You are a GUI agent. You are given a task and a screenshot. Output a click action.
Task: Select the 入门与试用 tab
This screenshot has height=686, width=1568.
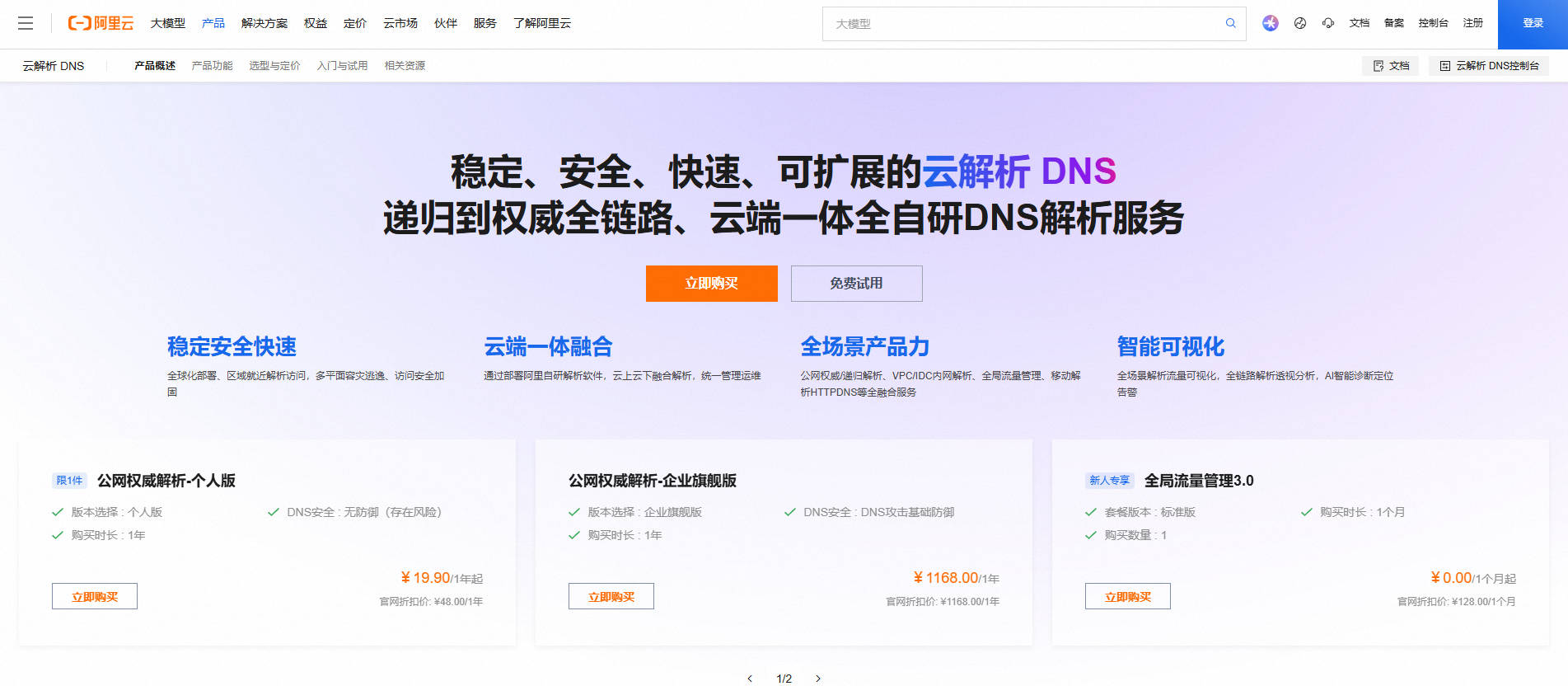click(343, 66)
